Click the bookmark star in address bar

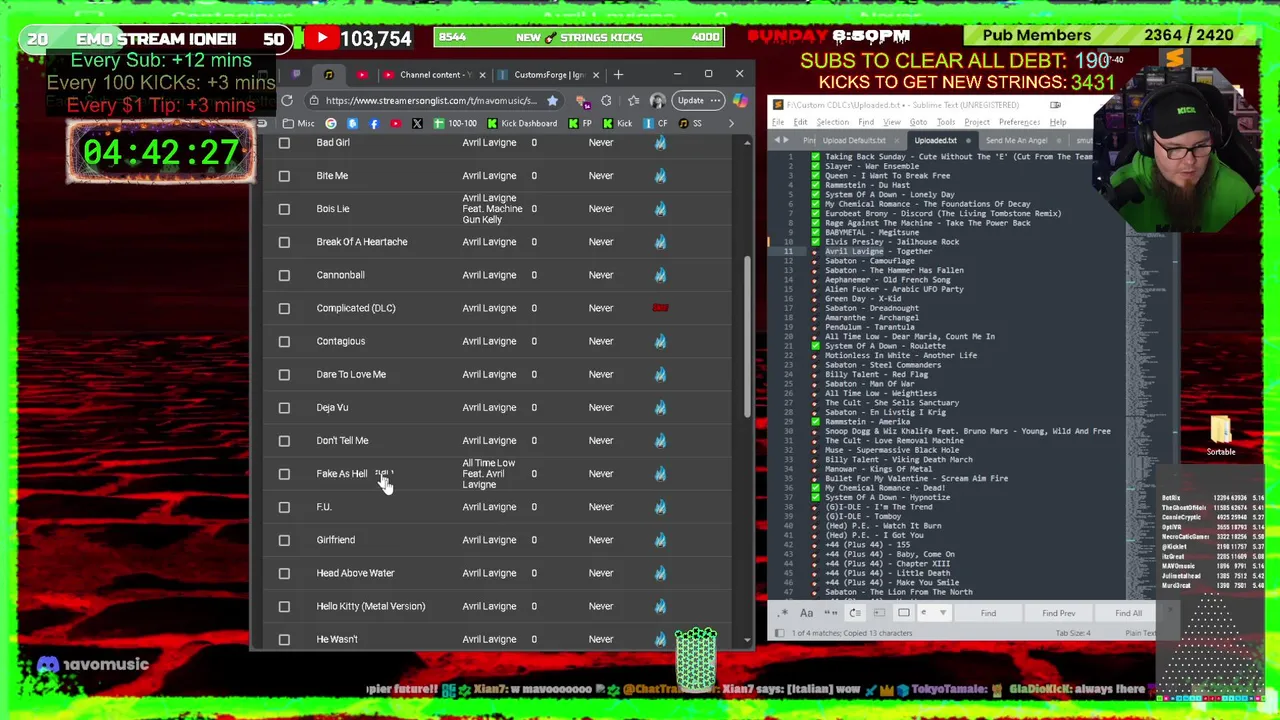pos(551,100)
